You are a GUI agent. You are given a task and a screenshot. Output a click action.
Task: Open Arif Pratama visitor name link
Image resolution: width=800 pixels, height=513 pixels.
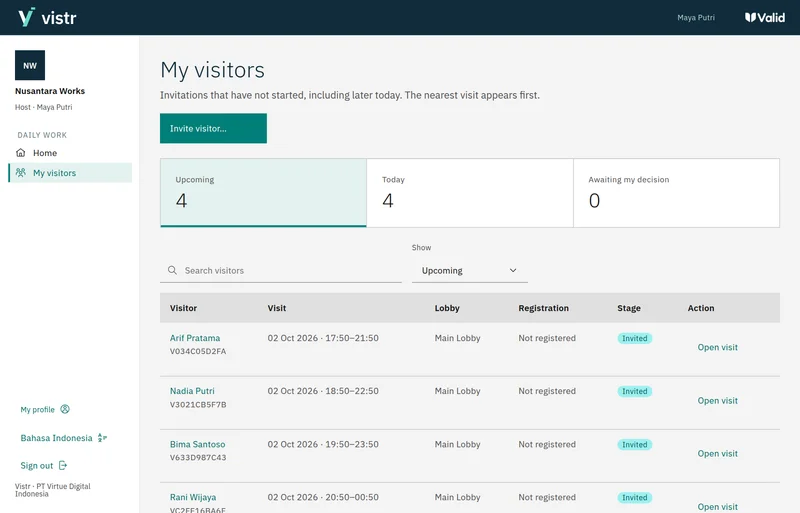point(195,338)
